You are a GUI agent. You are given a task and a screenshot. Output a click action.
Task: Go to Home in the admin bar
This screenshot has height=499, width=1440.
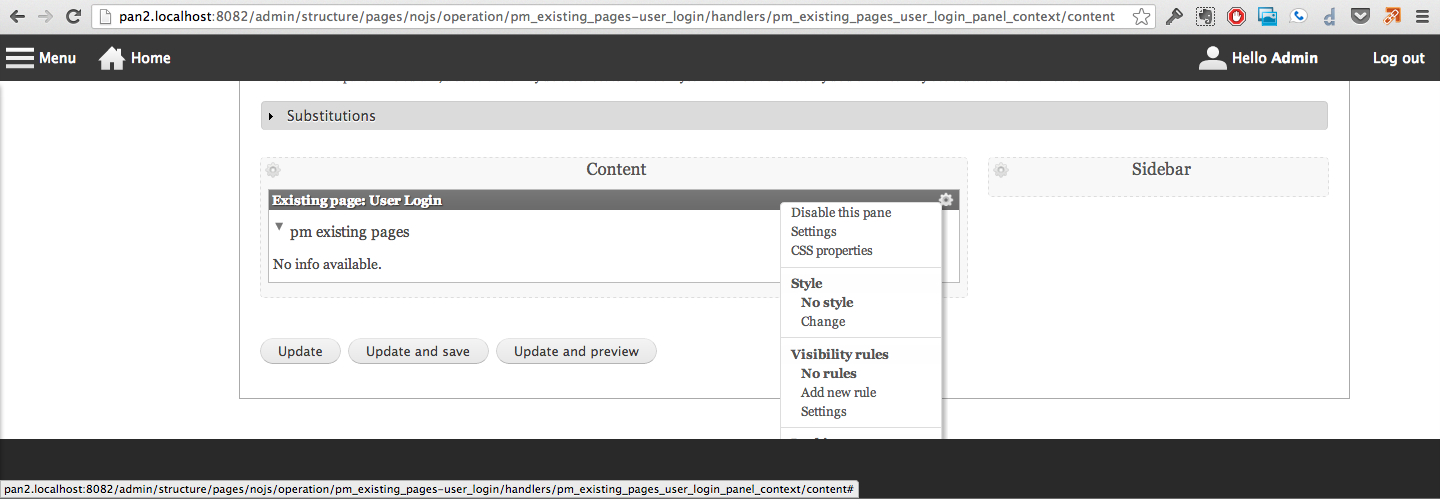(135, 58)
